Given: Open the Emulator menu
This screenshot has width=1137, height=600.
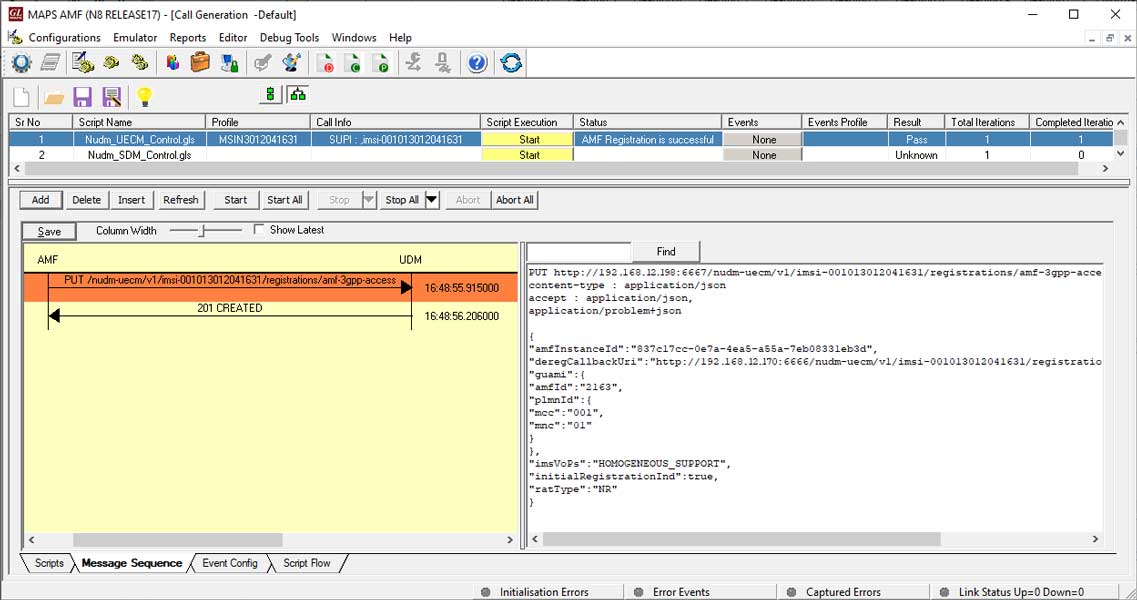Looking at the screenshot, I should pos(135,38).
